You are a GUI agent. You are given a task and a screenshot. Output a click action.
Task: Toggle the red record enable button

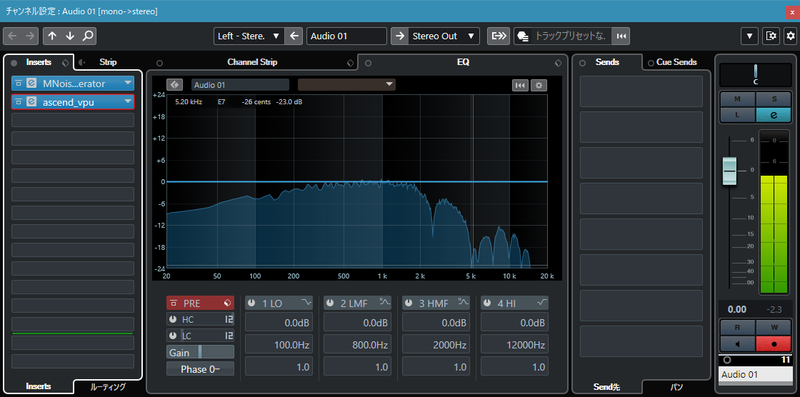pyautogui.click(x=773, y=344)
